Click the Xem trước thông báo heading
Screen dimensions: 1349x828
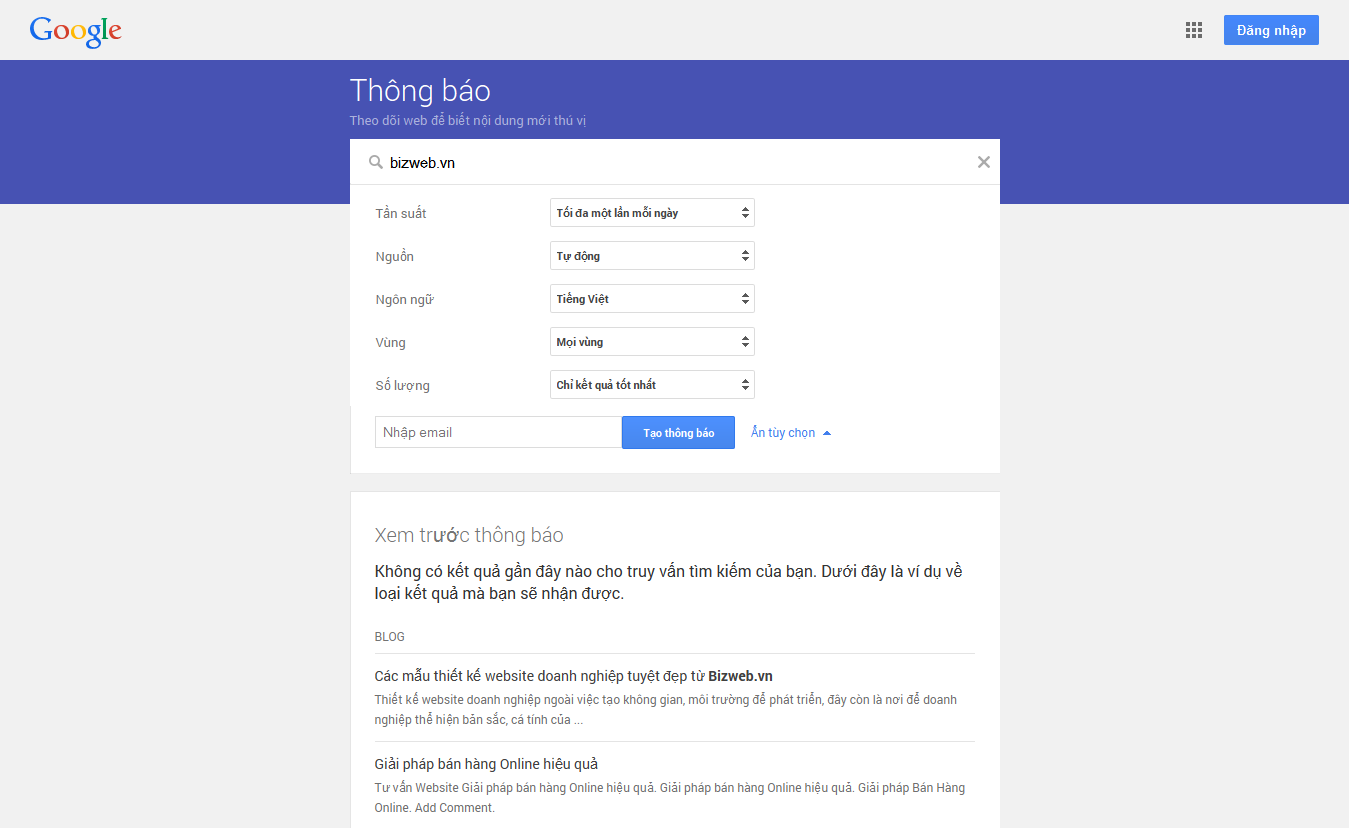[469, 535]
